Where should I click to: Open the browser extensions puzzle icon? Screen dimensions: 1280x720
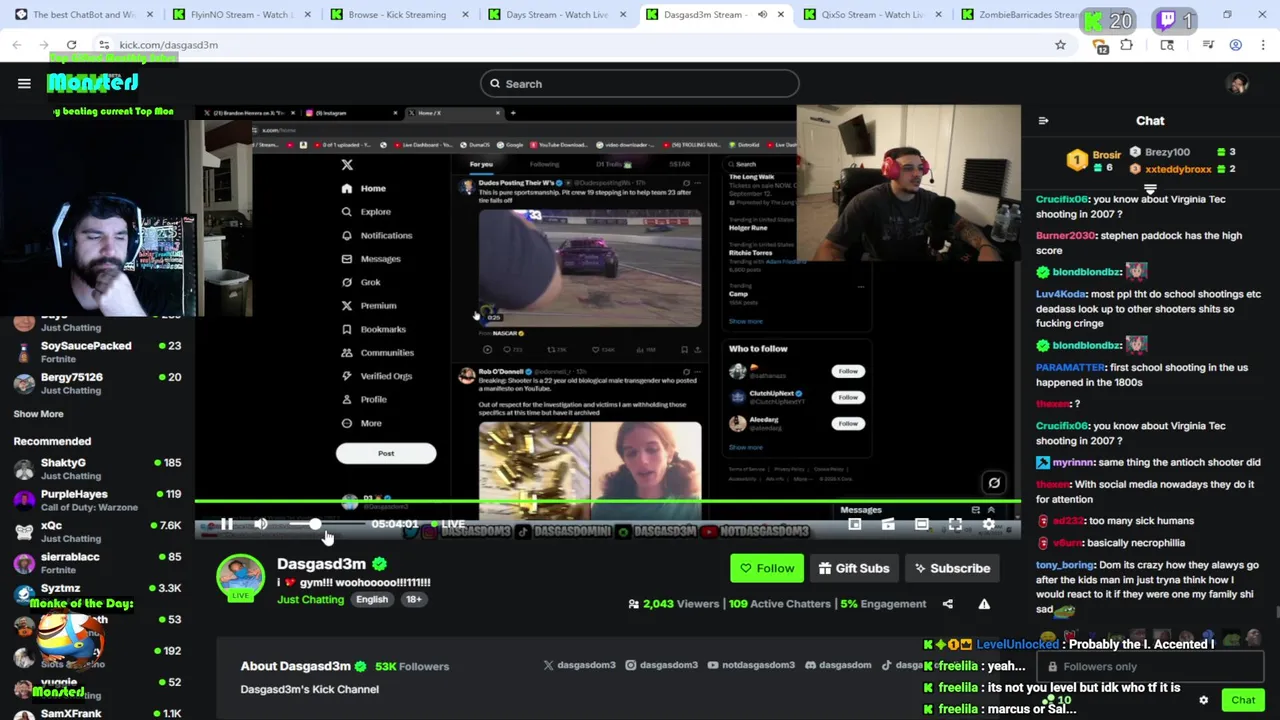(x=1127, y=45)
